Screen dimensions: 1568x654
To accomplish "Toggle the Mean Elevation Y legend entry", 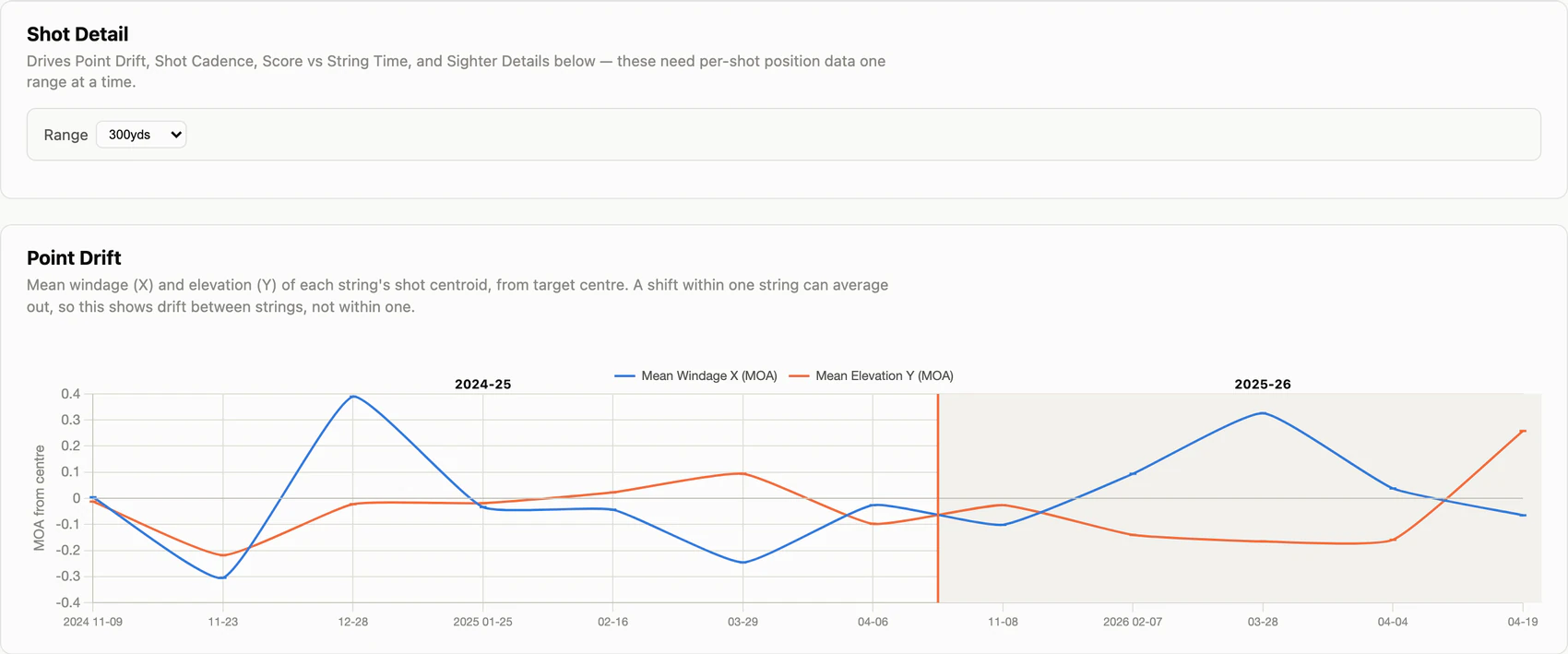I will pyautogui.click(x=872, y=375).
